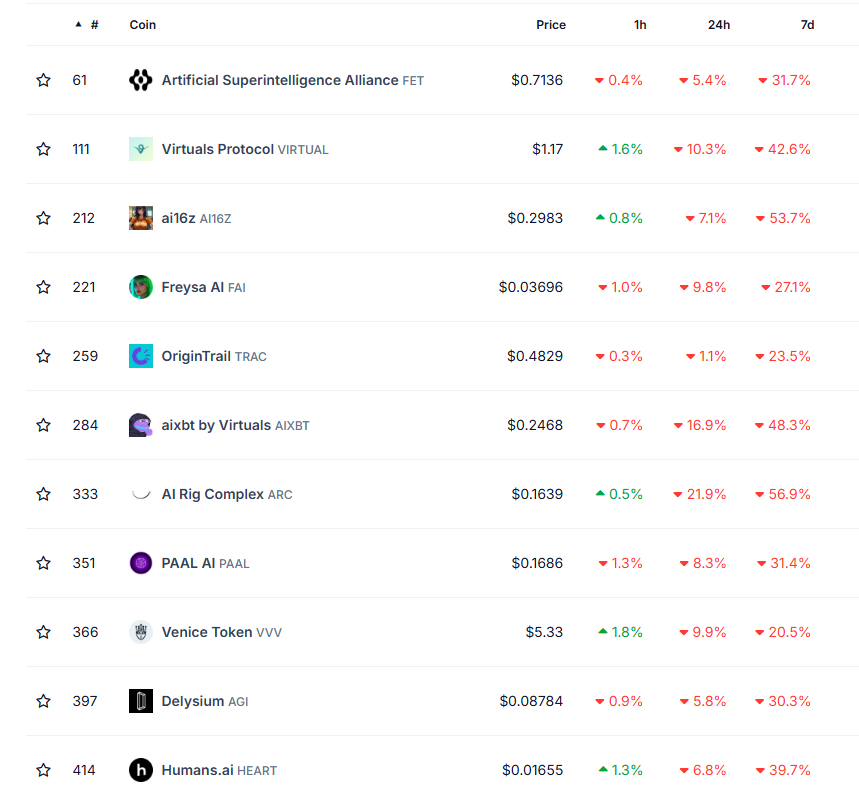This screenshot has width=859, height=796.
Task: Sort by the 7d column header
Action: 807,25
